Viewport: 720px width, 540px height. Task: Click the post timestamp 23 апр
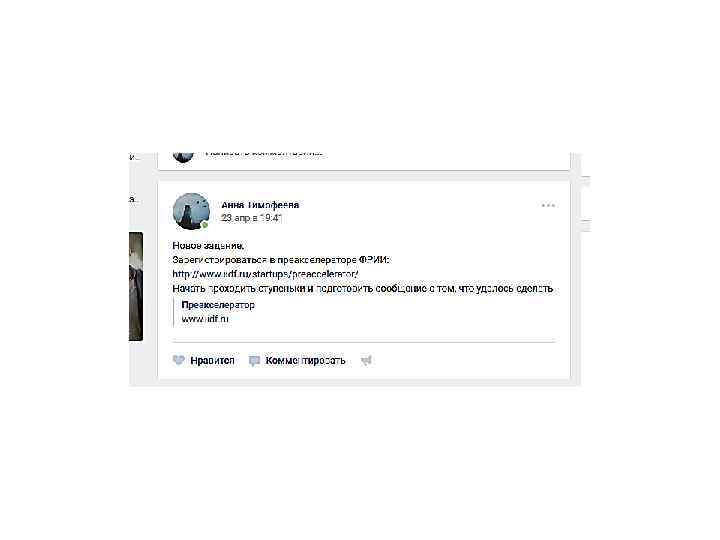tap(252, 218)
